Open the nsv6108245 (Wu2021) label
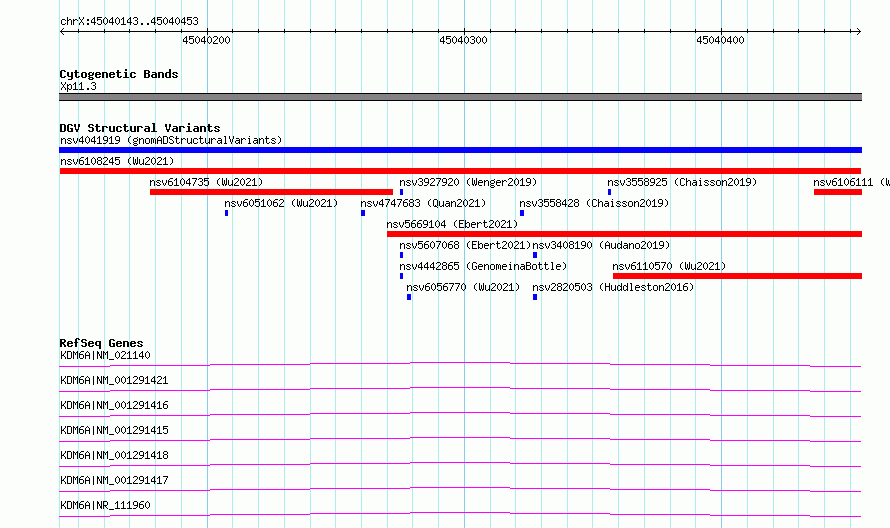Screen dimensions: 890x528 [117, 161]
